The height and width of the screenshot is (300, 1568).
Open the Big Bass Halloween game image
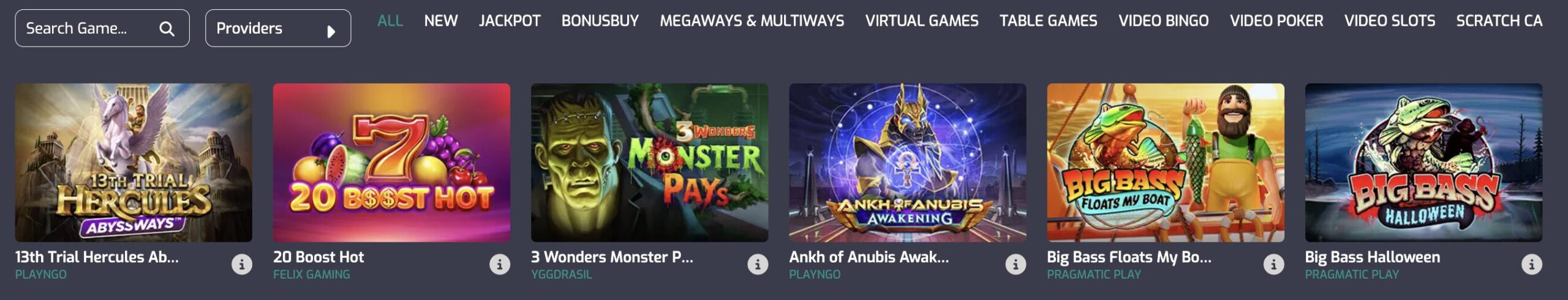[1423, 163]
